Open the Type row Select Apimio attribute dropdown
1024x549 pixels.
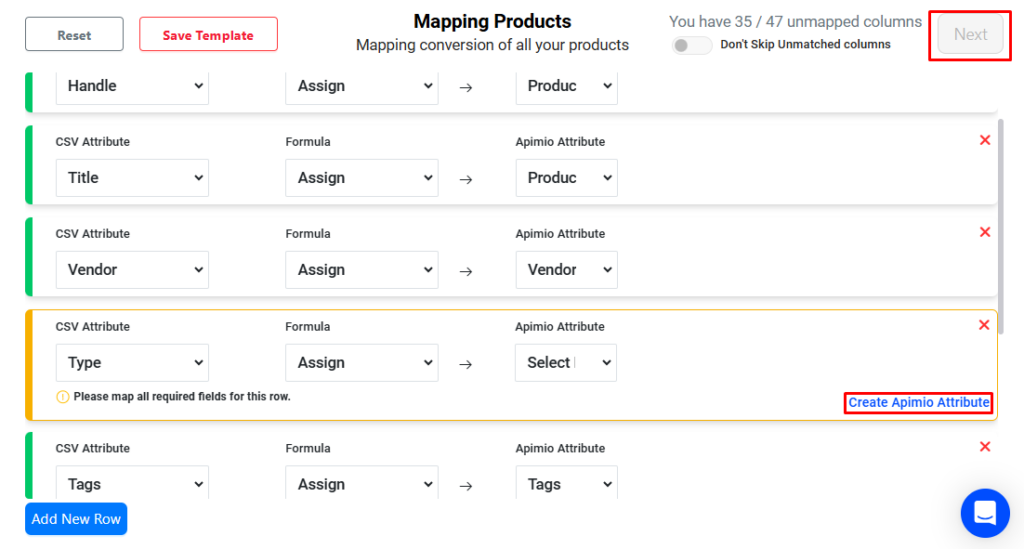tap(566, 363)
